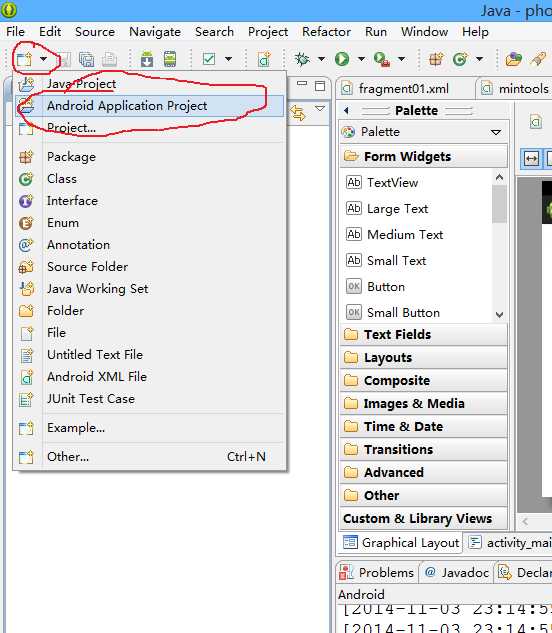Choose Untitled Text File
Screen dimensions: 552x633
tap(150, 354)
